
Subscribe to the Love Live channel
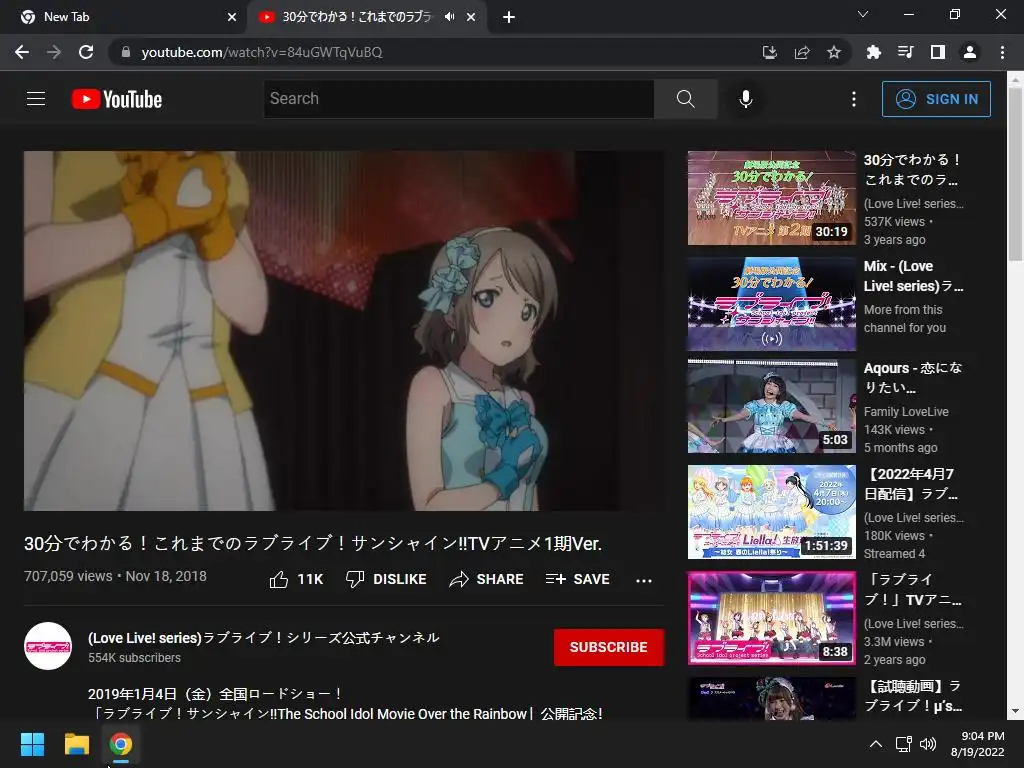point(609,647)
